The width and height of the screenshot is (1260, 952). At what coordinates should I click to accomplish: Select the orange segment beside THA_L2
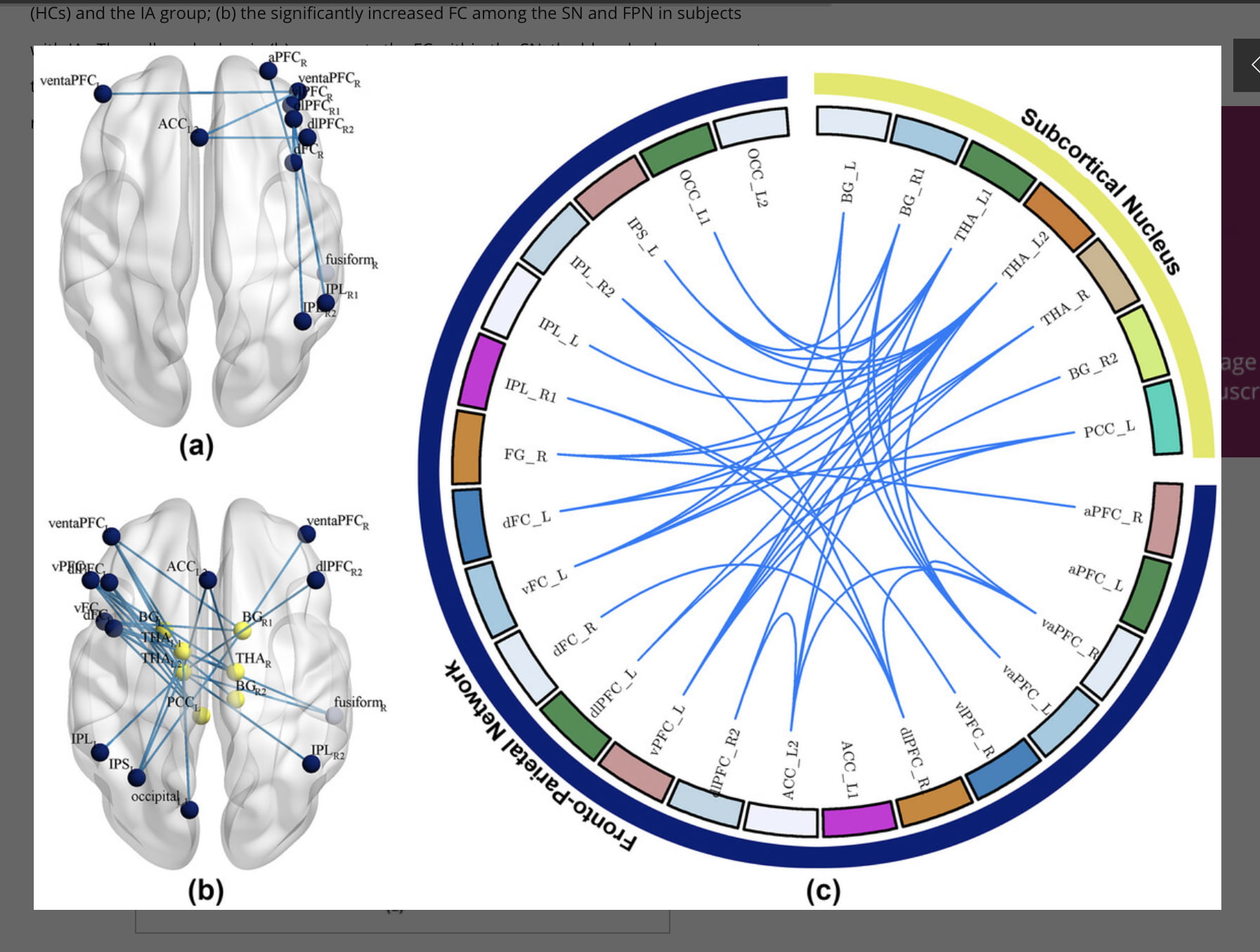pyautogui.click(x=1058, y=216)
